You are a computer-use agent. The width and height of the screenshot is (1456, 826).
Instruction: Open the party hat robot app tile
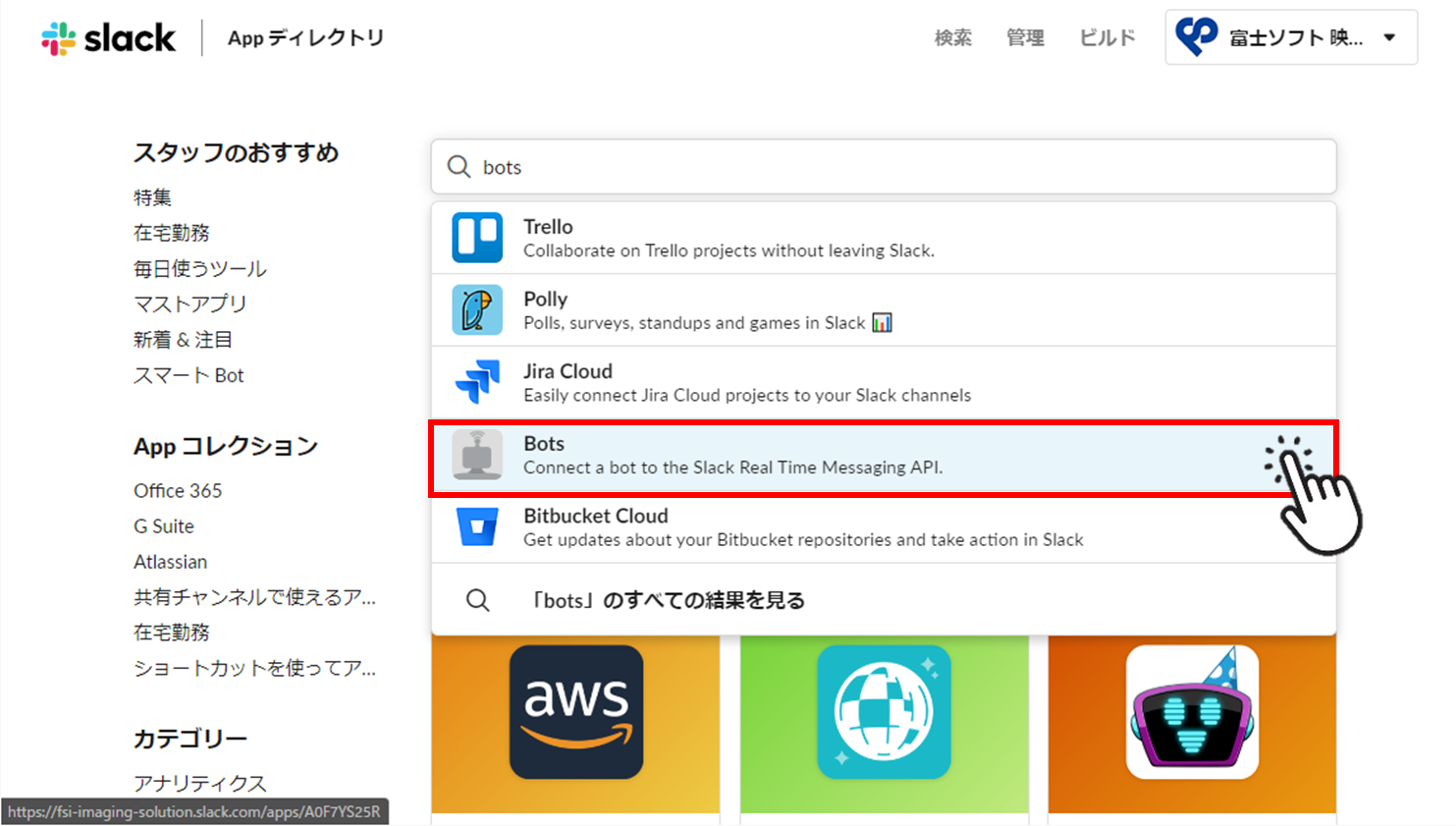1192,712
